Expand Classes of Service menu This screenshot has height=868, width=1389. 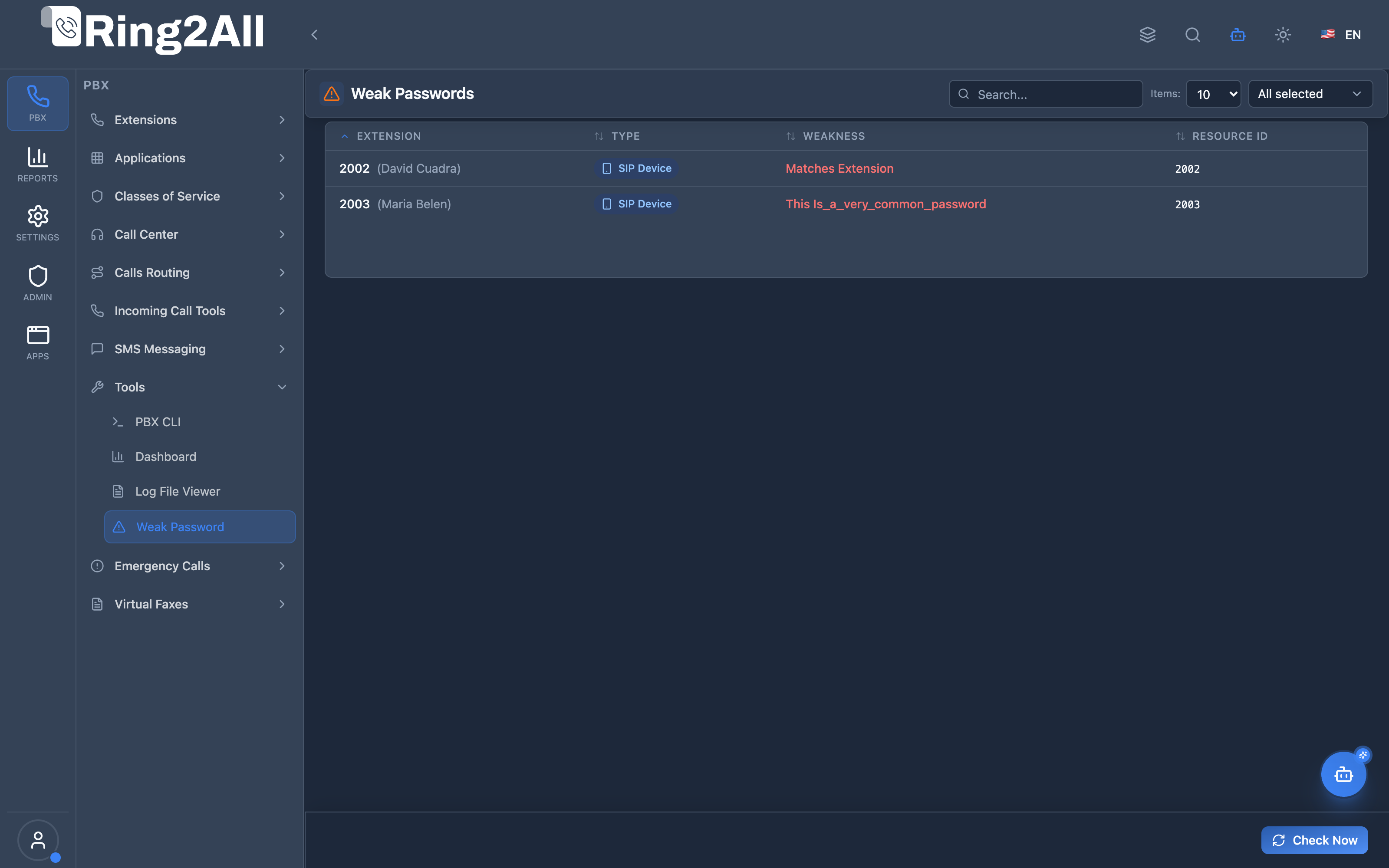189,196
